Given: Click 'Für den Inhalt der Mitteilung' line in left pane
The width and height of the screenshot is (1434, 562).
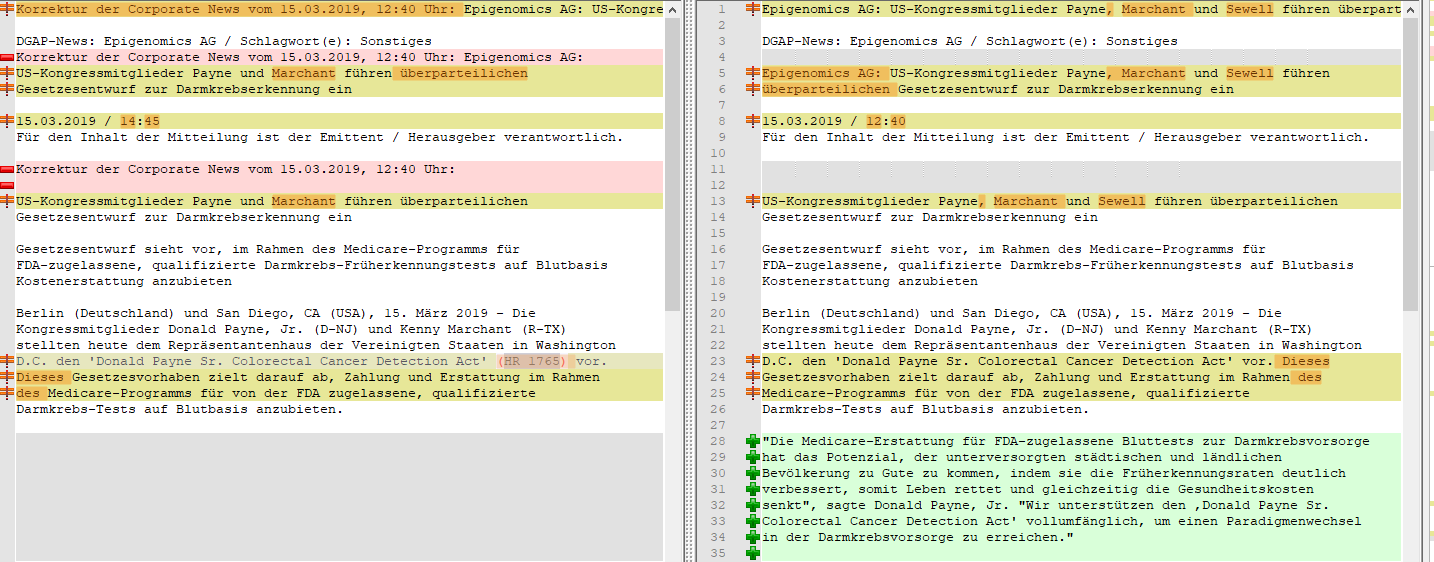Looking at the screenshot, I should tap(319, 137).
